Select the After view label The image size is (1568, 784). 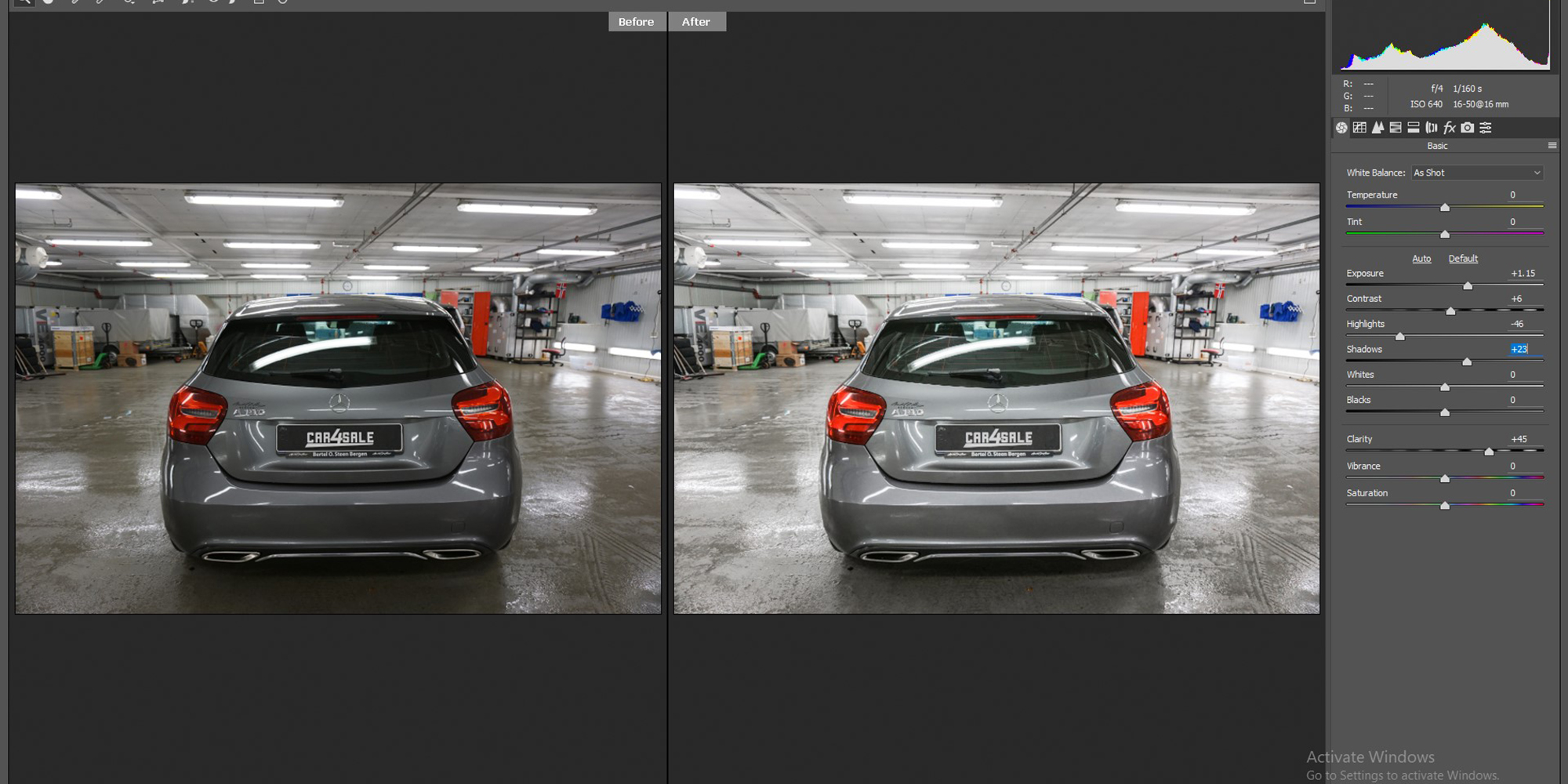pyautogui.click(x=696, y=22)
